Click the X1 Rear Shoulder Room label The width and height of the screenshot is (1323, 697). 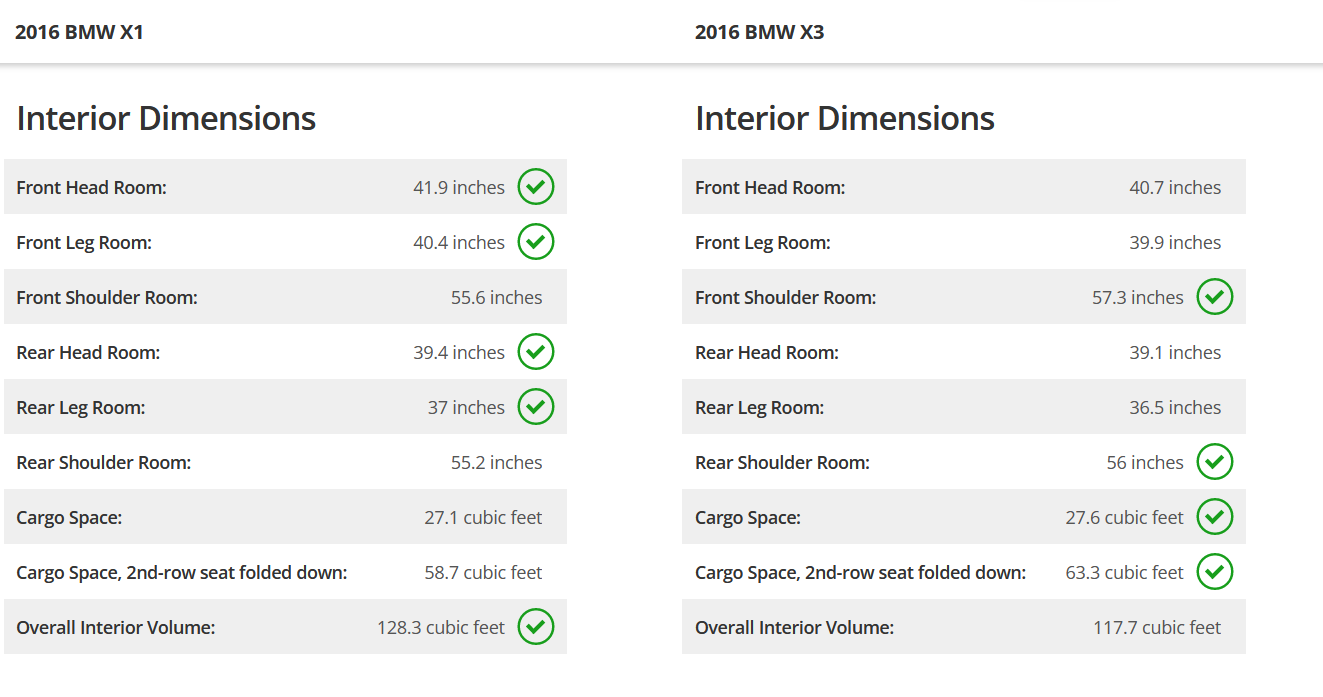[104, 463]
